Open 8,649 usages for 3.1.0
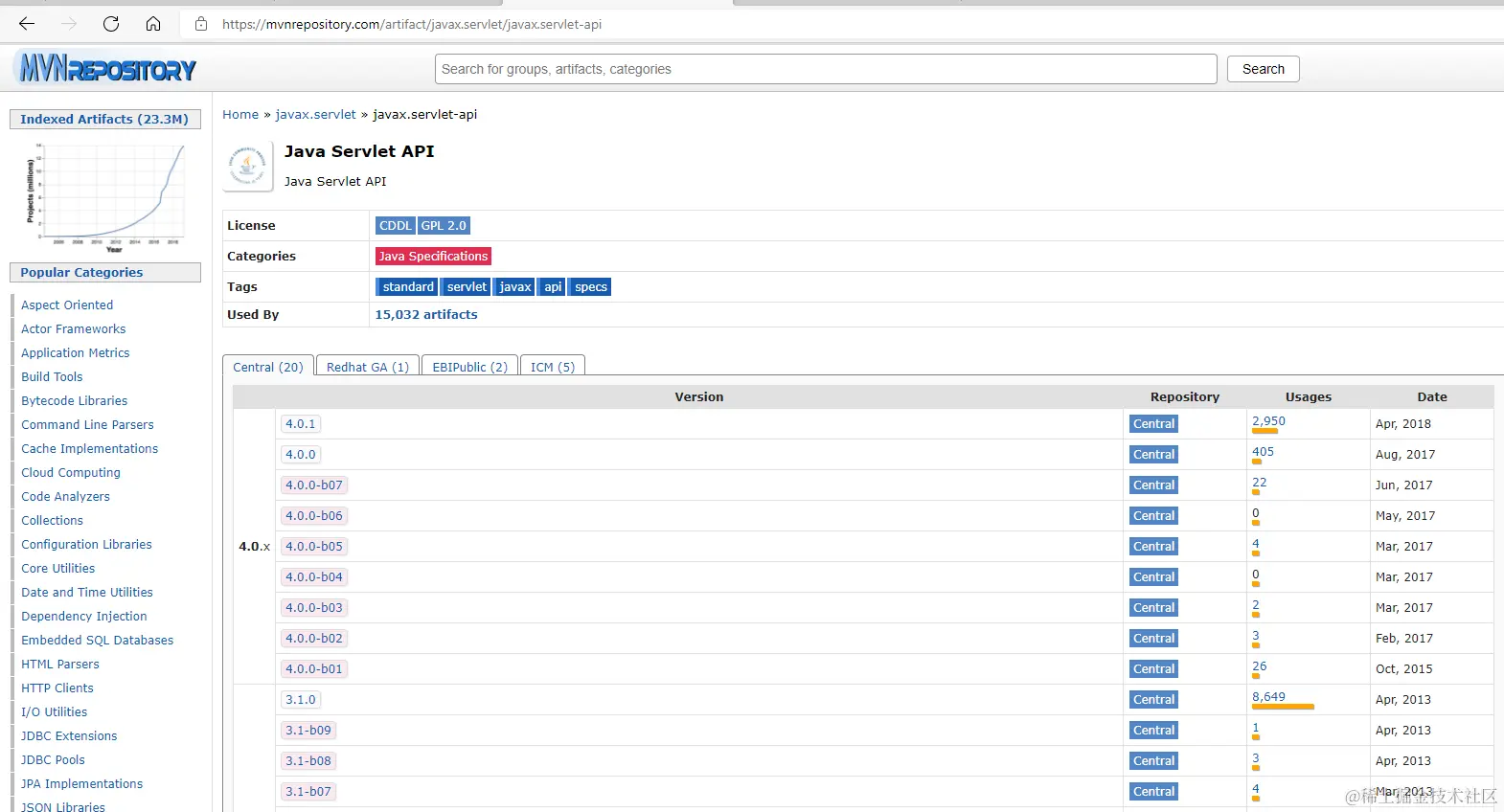This screenshot has height=812, width=1504. coord(1268,697)
